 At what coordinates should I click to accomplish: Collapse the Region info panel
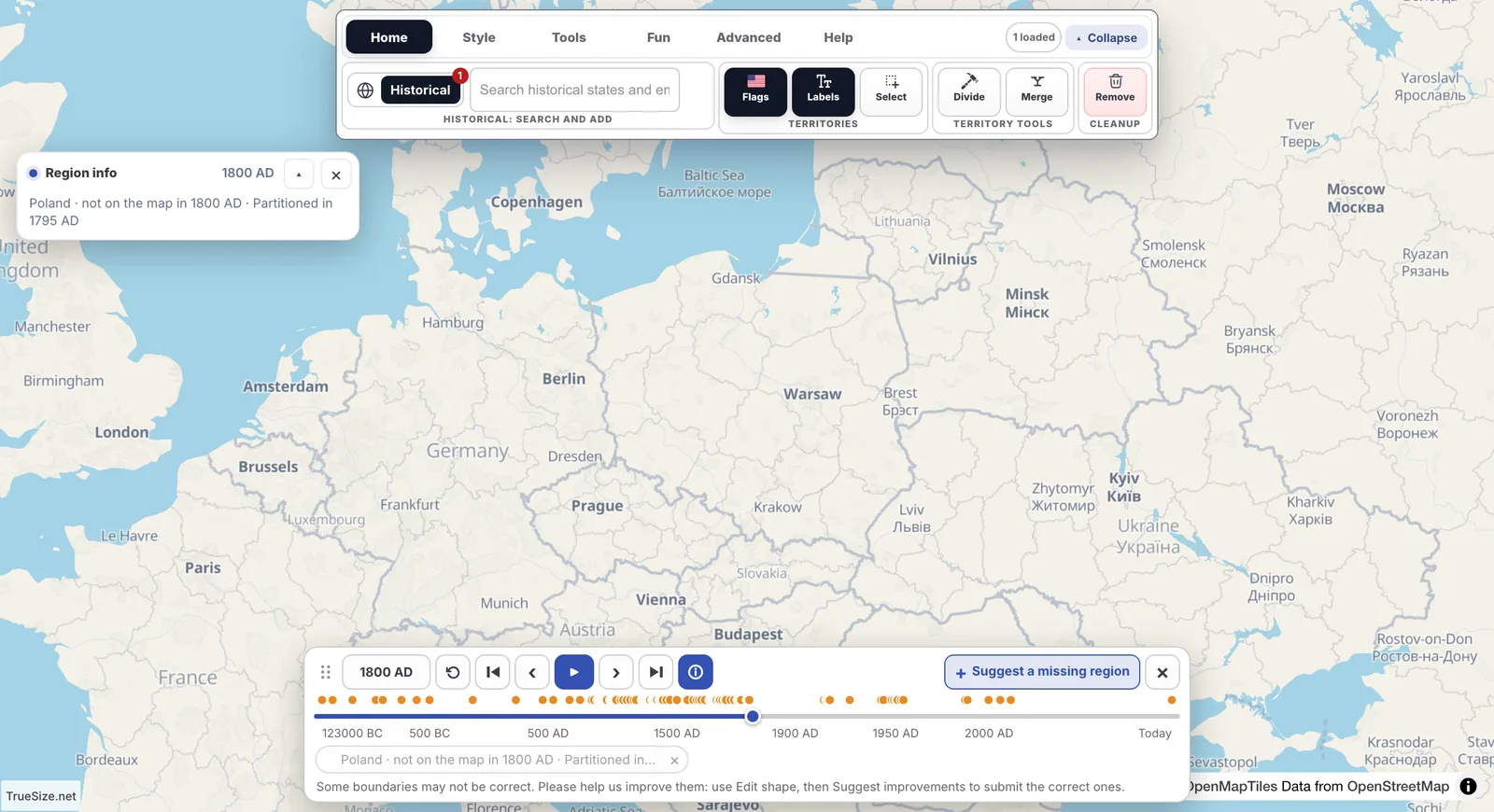tap(299, 175)
